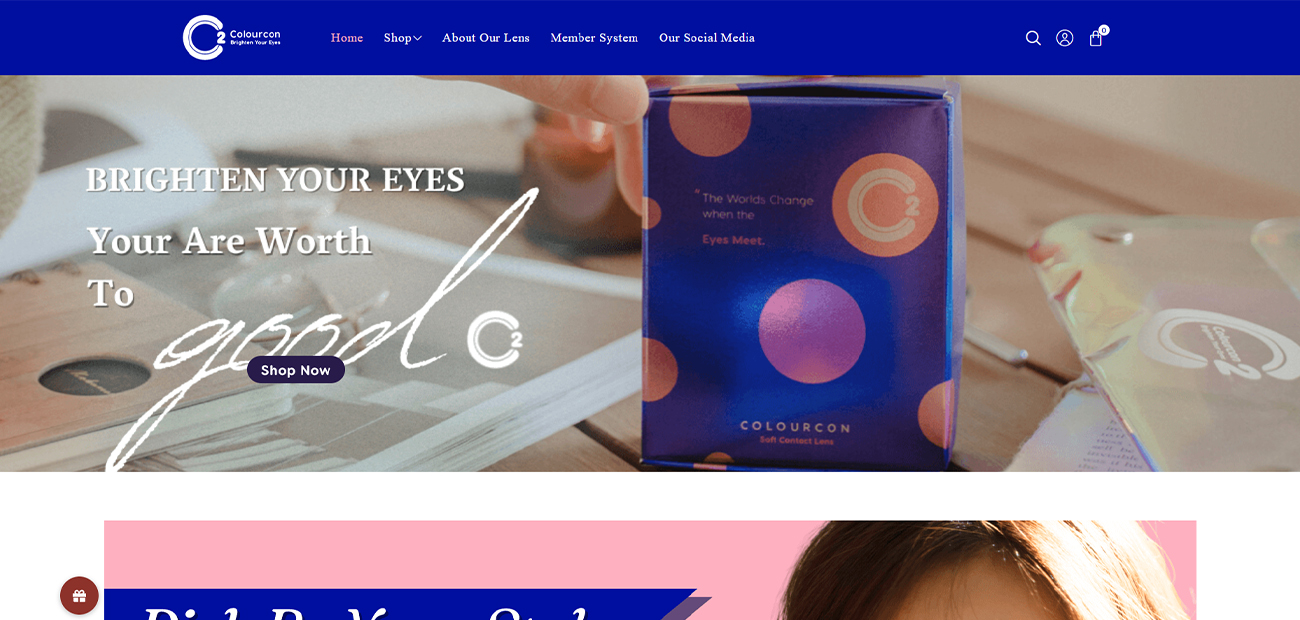Open the gift rewards floating icon

point(79,596)
